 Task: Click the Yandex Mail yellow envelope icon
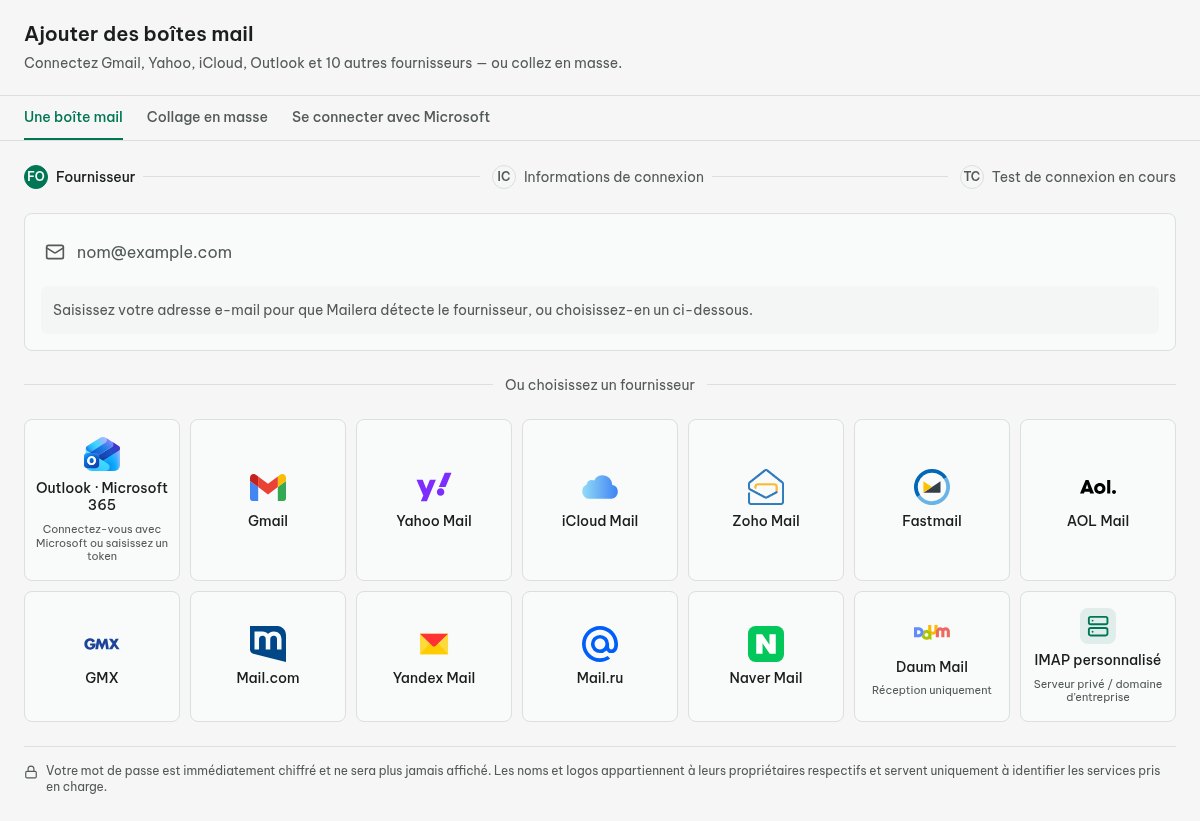pos(434,644)
